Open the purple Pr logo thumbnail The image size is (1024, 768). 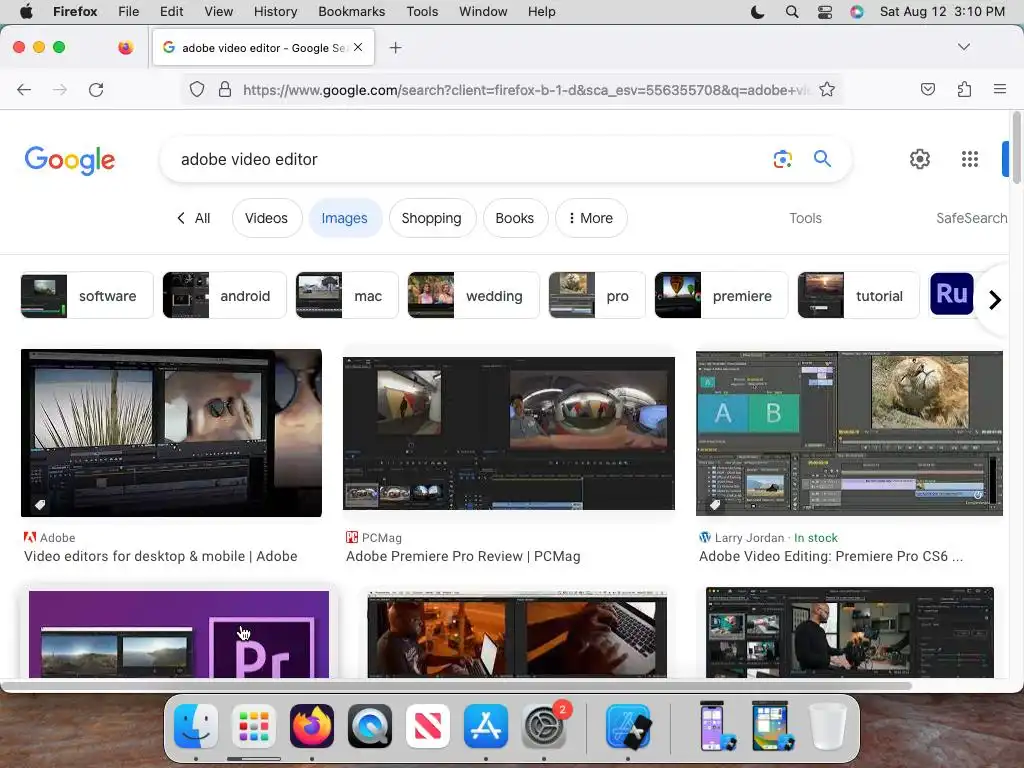click(x=179, y=634)
